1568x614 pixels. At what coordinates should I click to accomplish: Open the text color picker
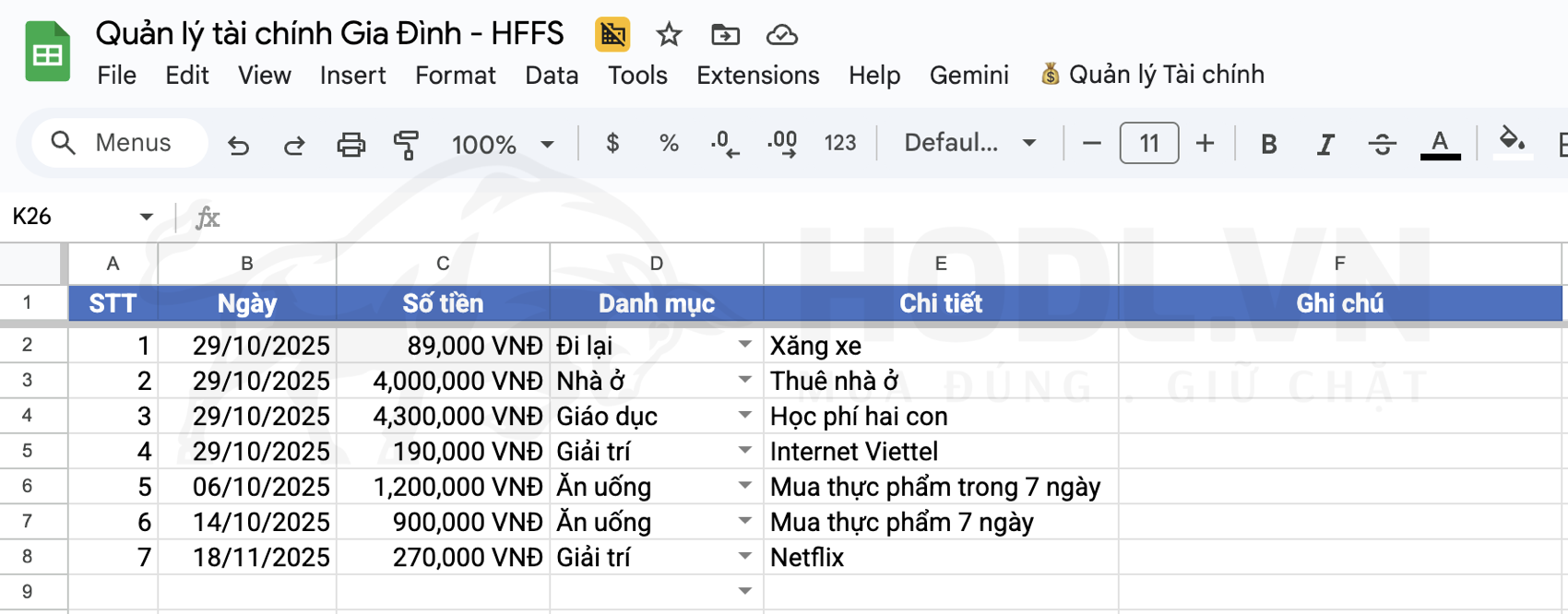[x=1440, y=144]
